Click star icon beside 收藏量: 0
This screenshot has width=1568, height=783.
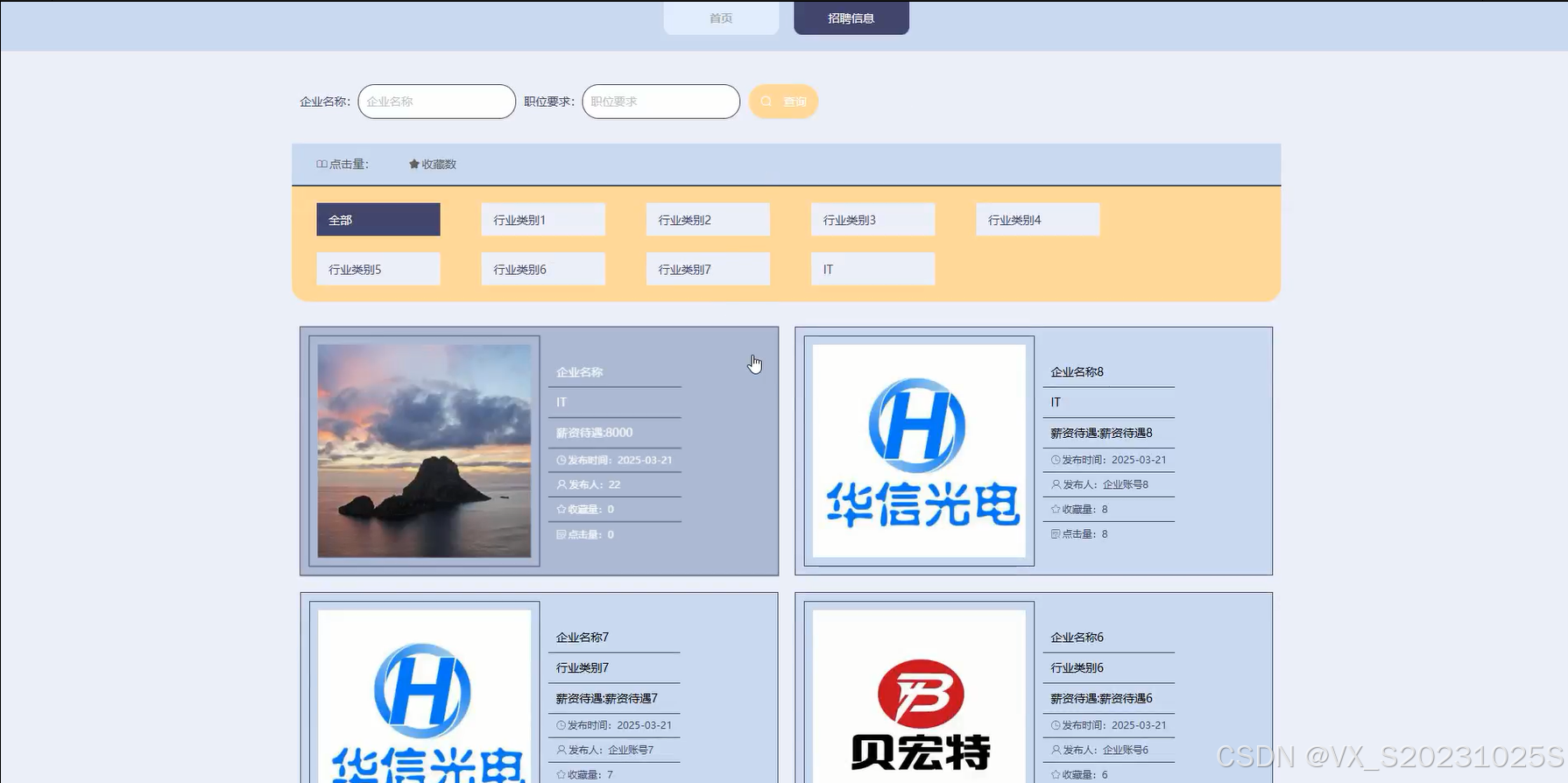(562, 509)
